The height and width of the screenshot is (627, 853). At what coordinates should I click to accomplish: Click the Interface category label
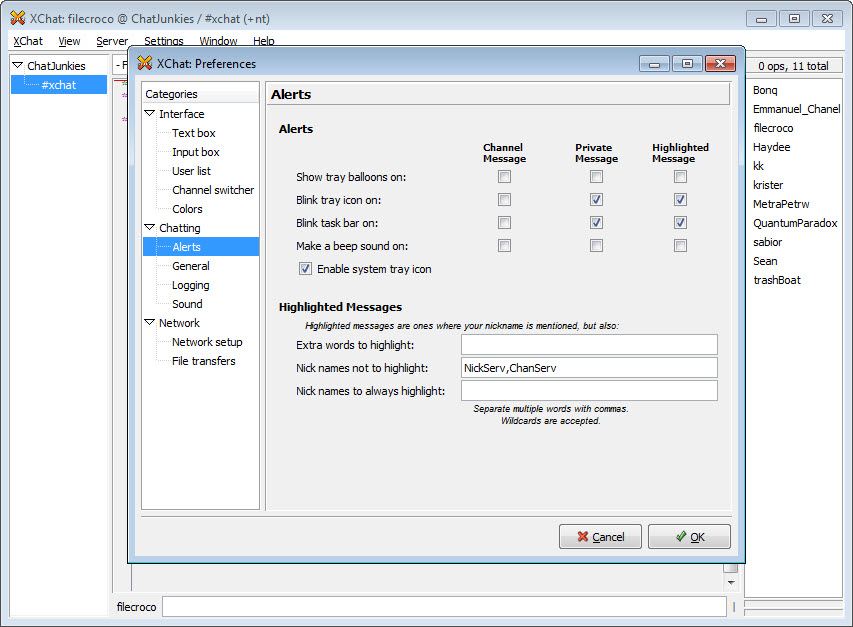[x=182, y=114]
